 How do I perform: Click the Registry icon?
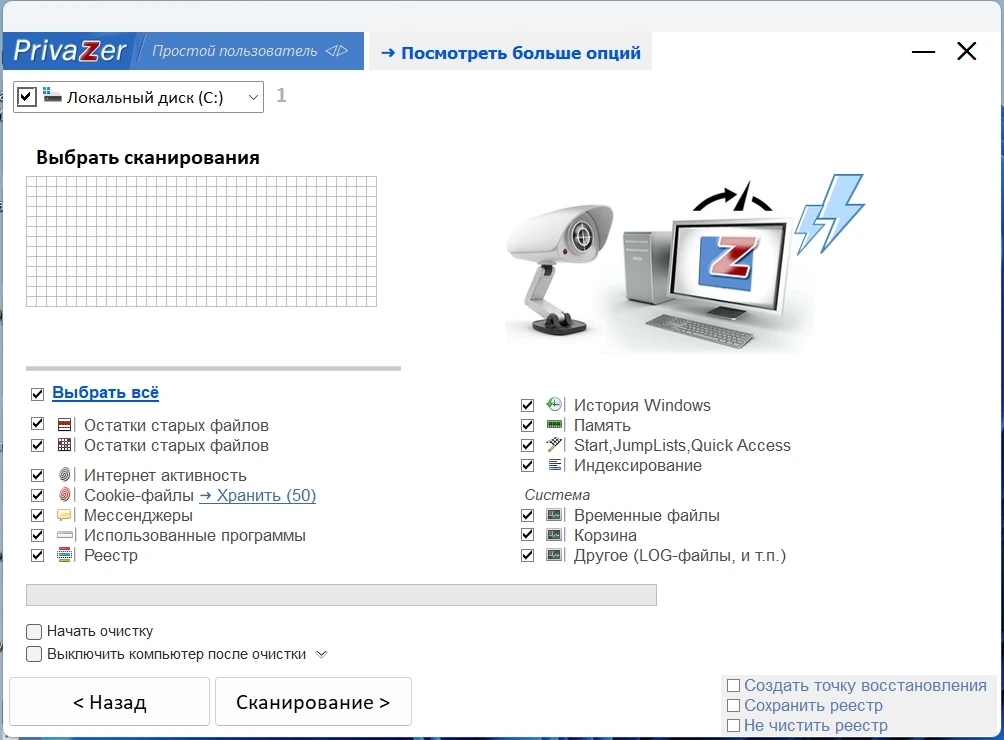[x=65, y=555]
